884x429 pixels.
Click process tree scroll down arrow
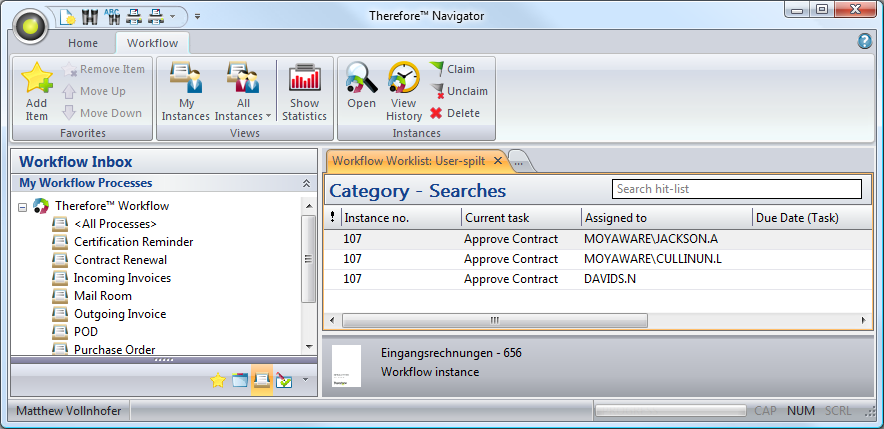click(308, 346)
